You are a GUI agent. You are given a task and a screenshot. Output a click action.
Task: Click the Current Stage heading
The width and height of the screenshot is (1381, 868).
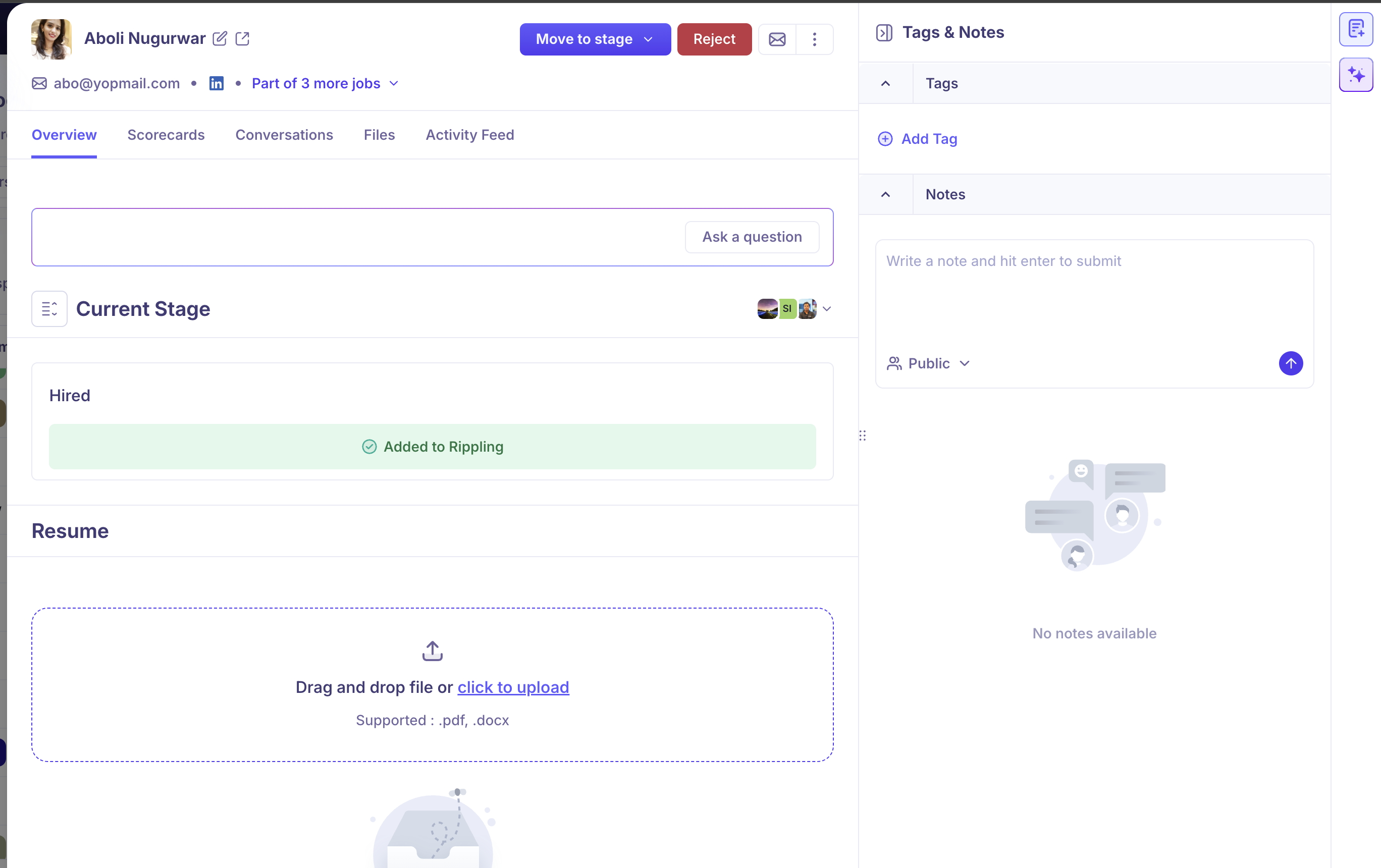[143, 309]
